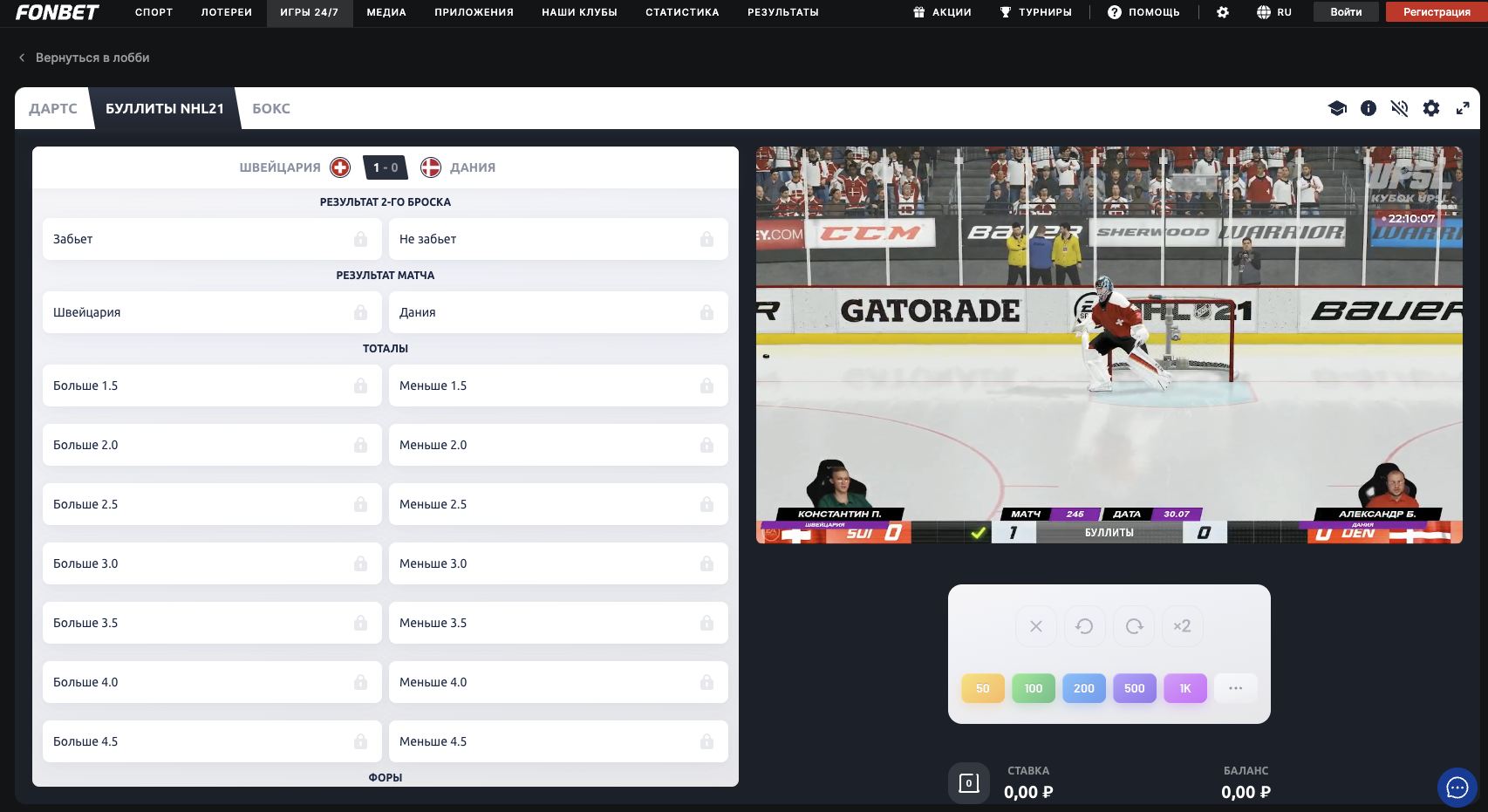Choose Больше 1.5 total
The height and width of the screenshot is (812, 1488).
click(212, 386)
